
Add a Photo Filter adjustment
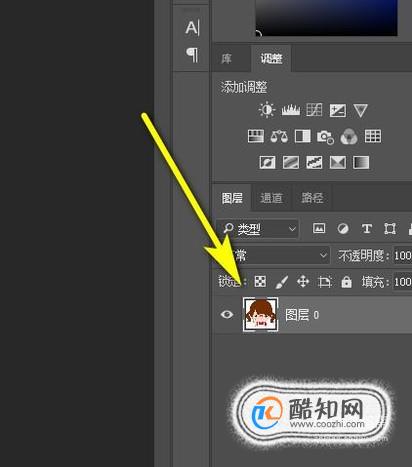click(x=325, y=137)
